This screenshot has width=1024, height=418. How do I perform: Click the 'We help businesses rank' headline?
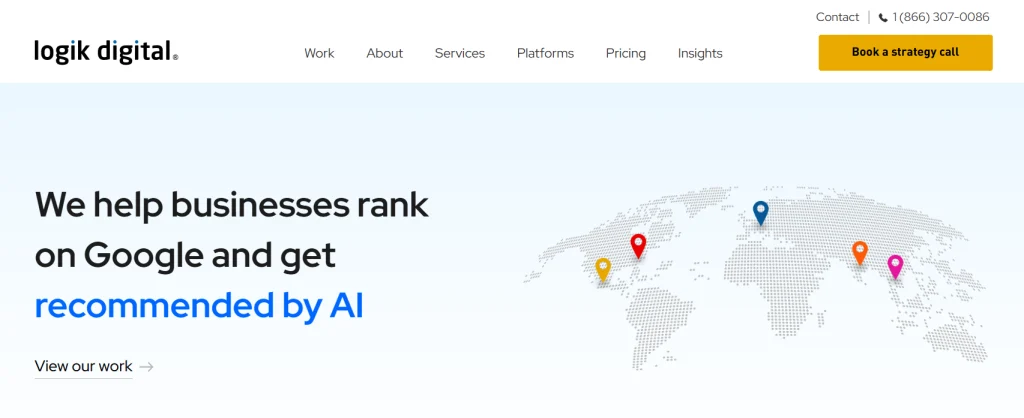pos(232,204)
